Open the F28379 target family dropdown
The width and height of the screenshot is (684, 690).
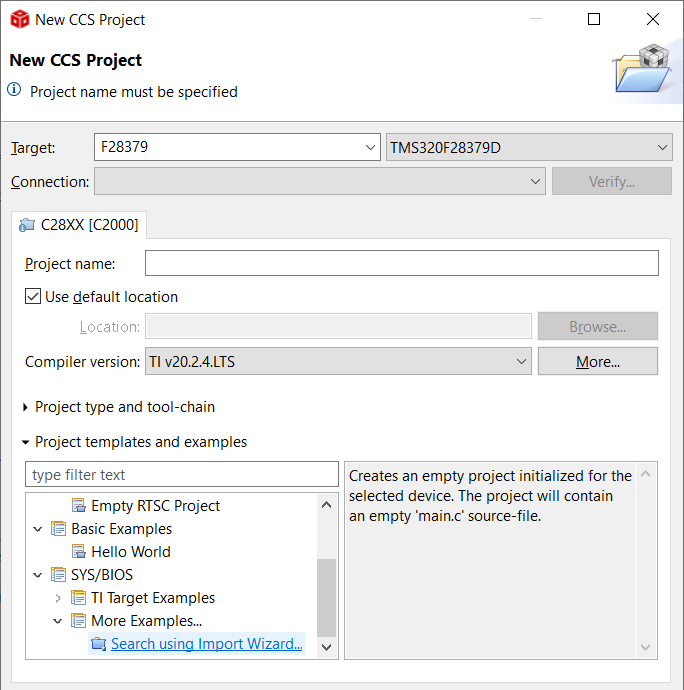237,147
